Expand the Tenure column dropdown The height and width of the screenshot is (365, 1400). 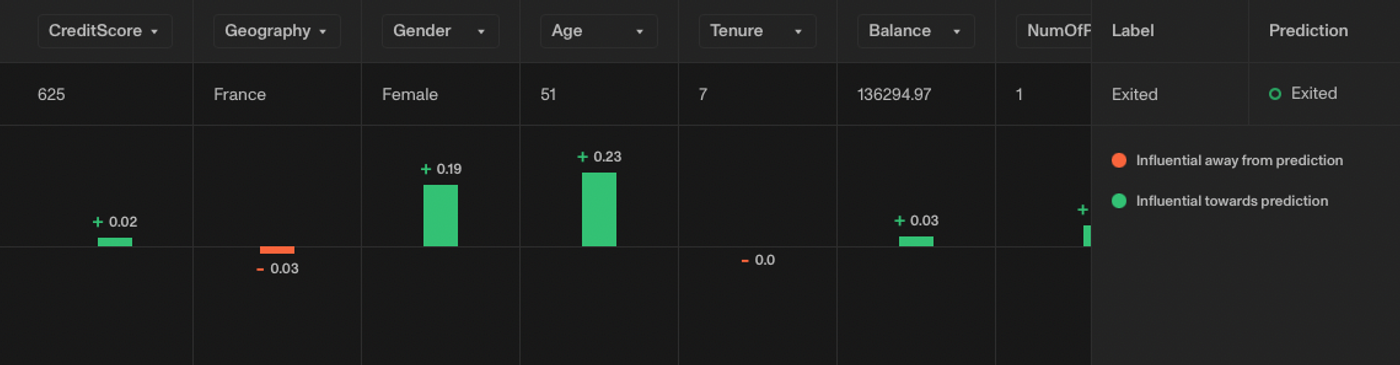pos(757,31)
